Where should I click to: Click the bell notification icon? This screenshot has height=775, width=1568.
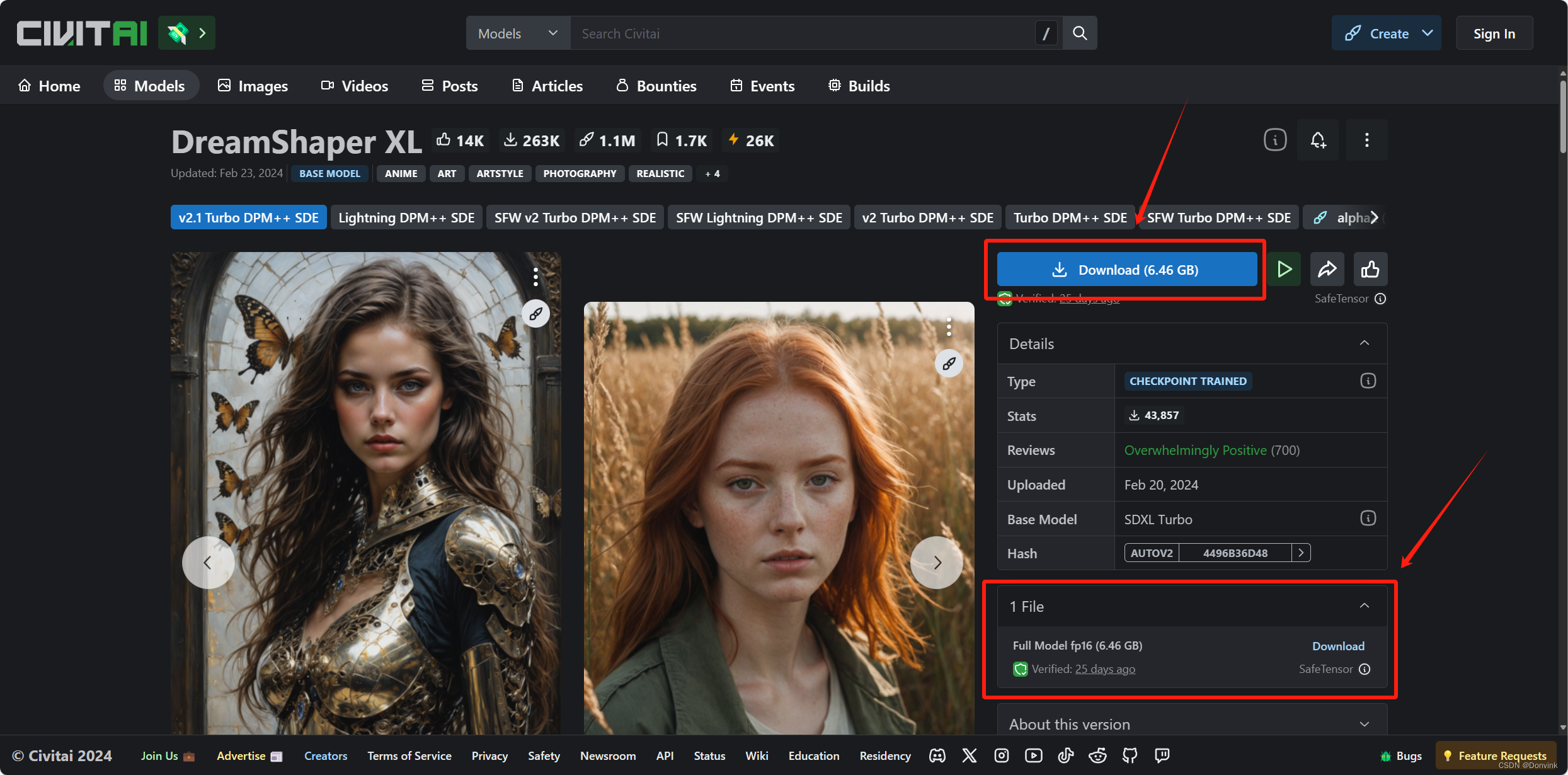[x=1318, y=140]
